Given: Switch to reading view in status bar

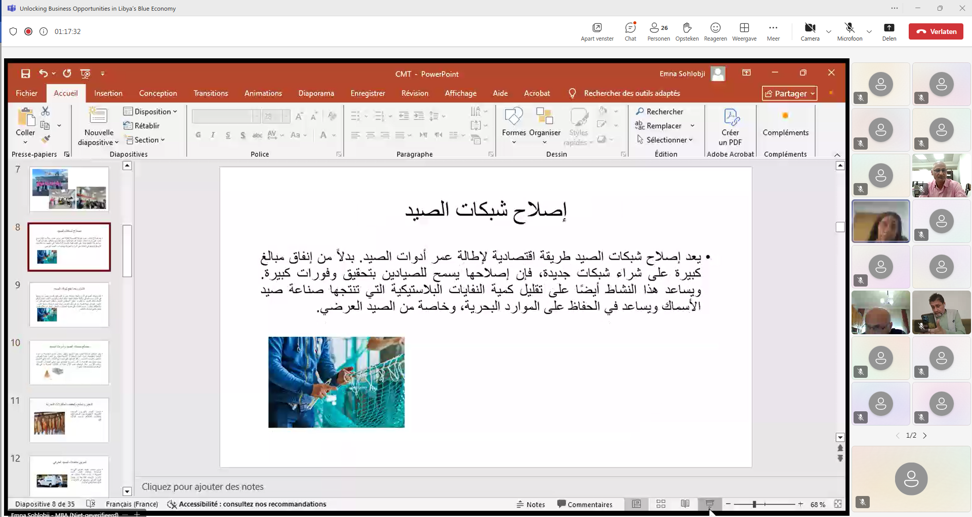Looking at the screenshot, I should pyautogui.click(x=685, y=504).
